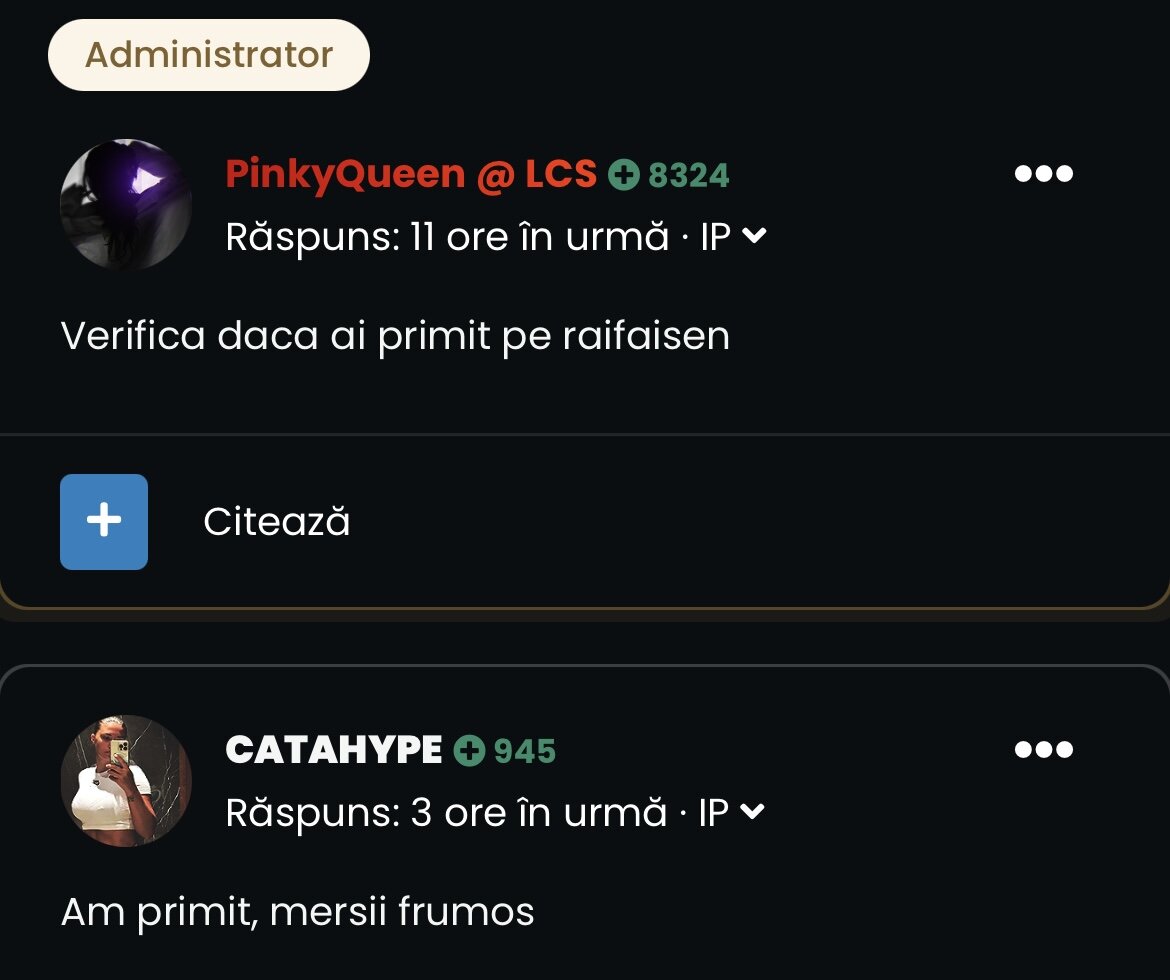Open PinkyQueen's profile avatar
Viewport: 1170px width, 980px height.
[125, 204]
